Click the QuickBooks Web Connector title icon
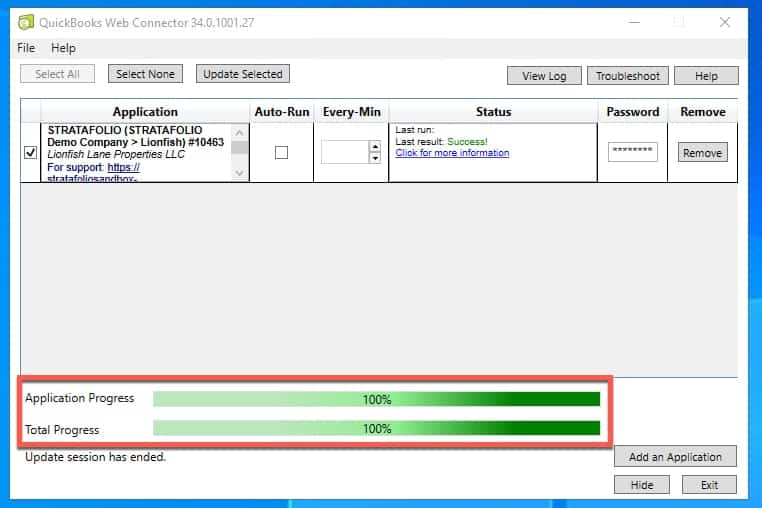Viewport: 762px width, 508px height. pos(26,22)
